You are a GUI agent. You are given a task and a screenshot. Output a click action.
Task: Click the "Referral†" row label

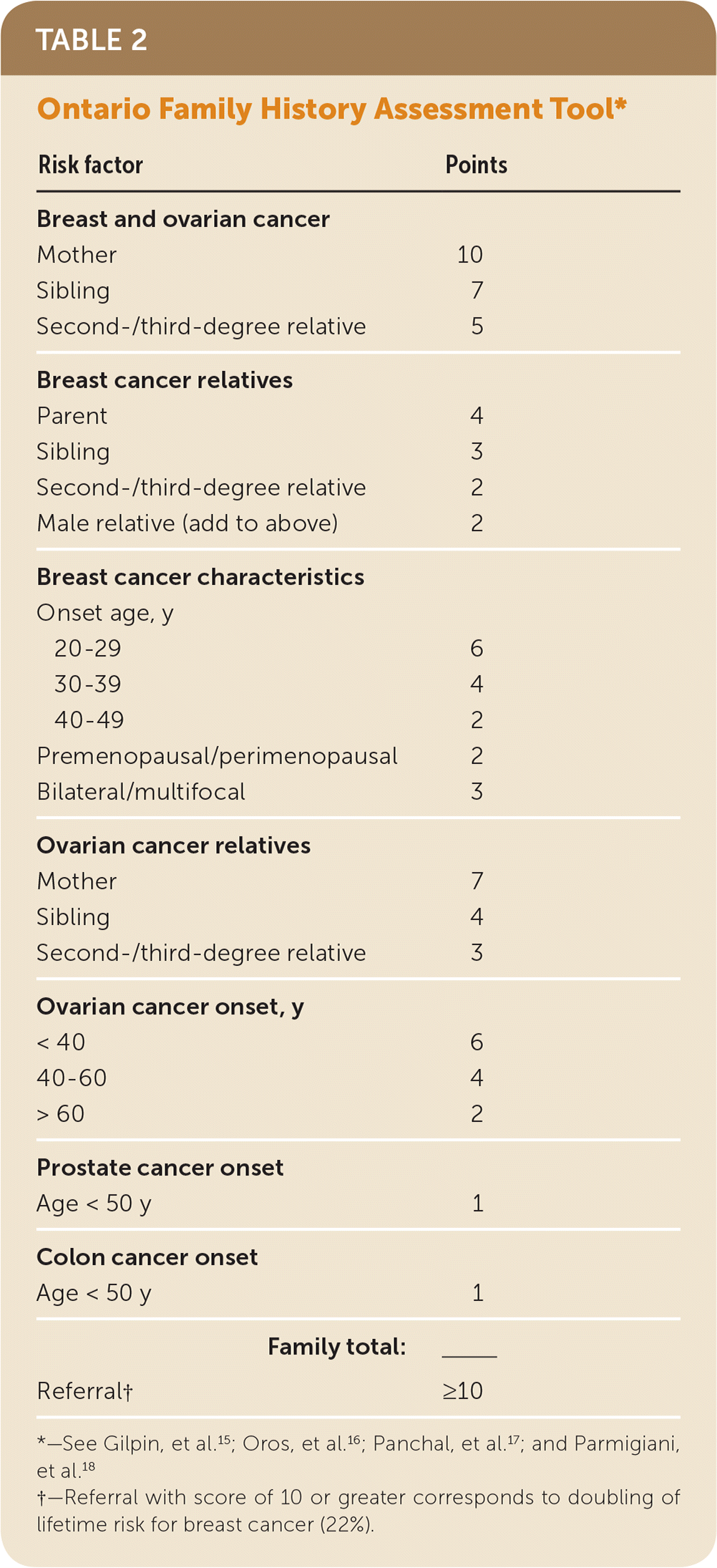[x=84, y=1391]
